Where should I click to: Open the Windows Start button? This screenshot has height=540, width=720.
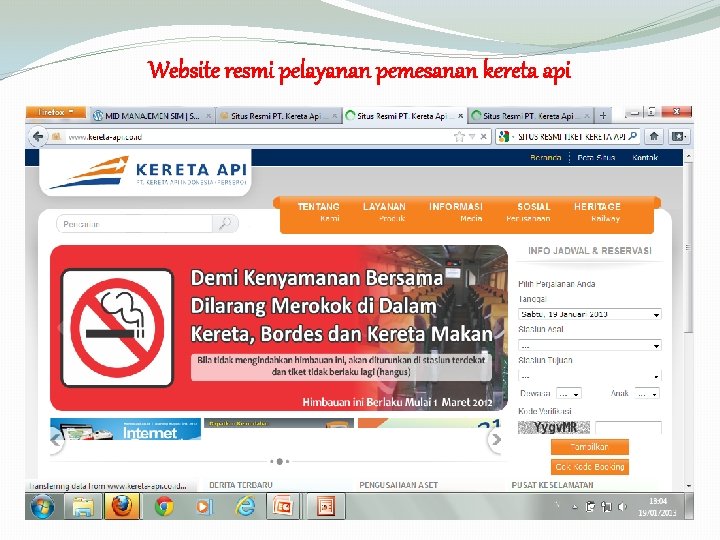(42, 506)
